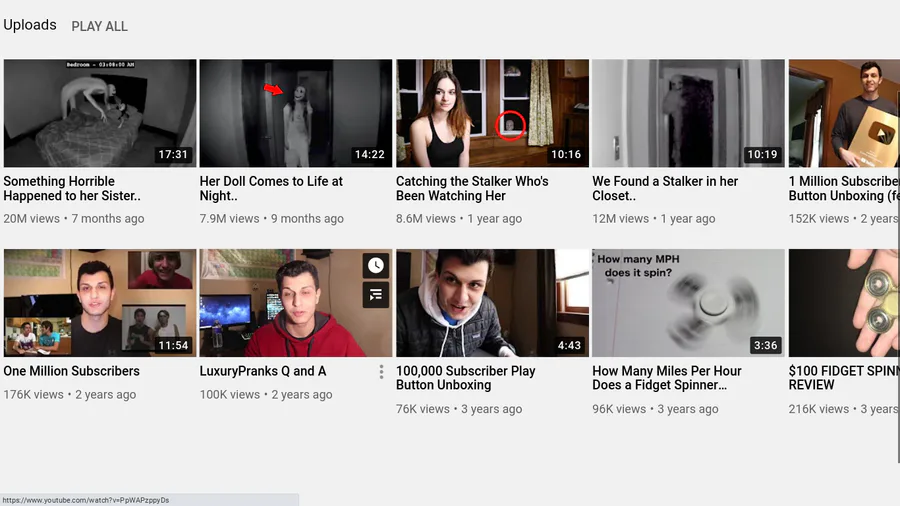Click '20M views • 7 months ago' text
Image resolution: width=900 pixels, height=506 pixels.
pyautogui.click(x=74, y=219)
